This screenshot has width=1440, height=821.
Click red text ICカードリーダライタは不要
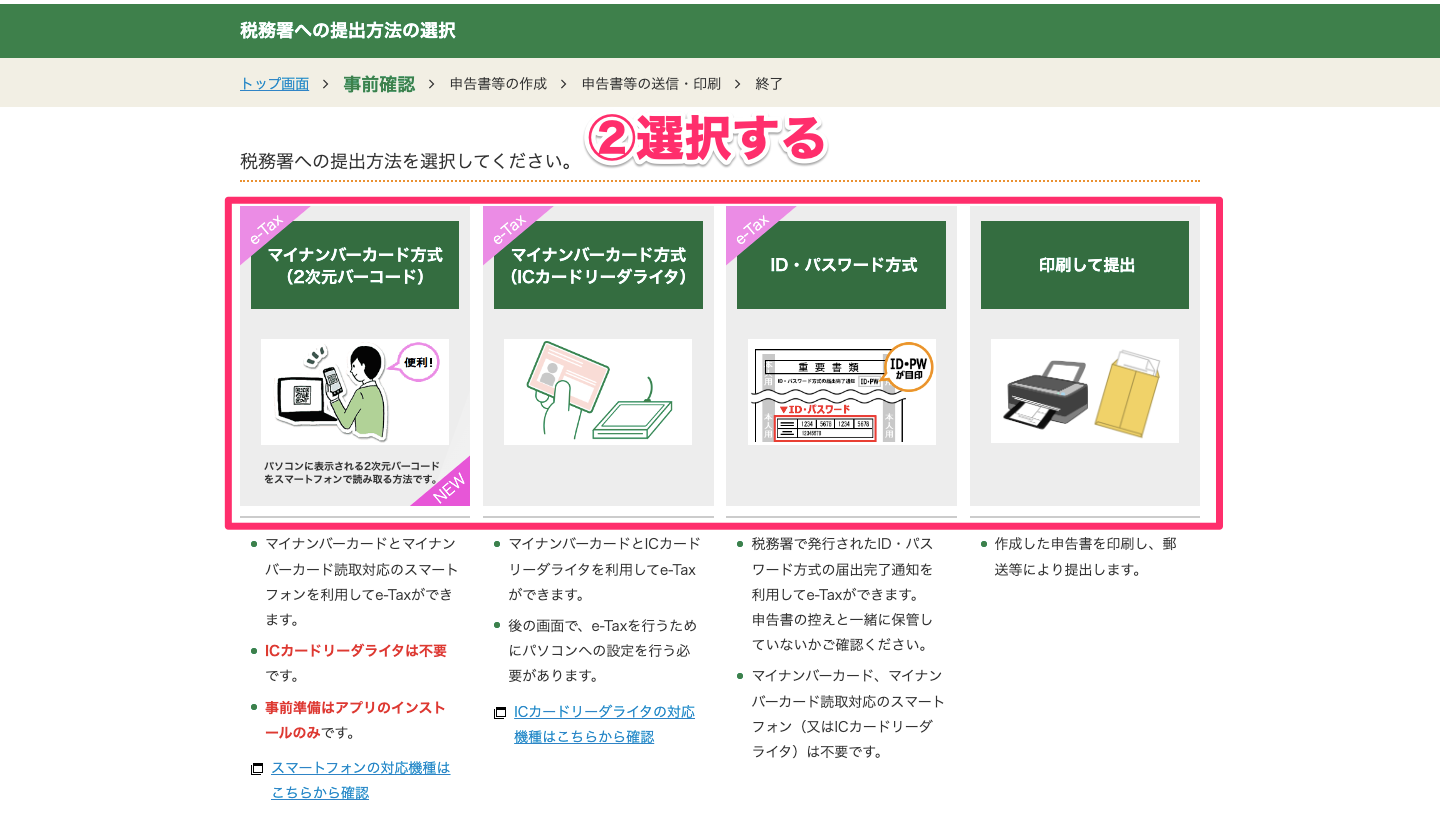tap(356, 651)
